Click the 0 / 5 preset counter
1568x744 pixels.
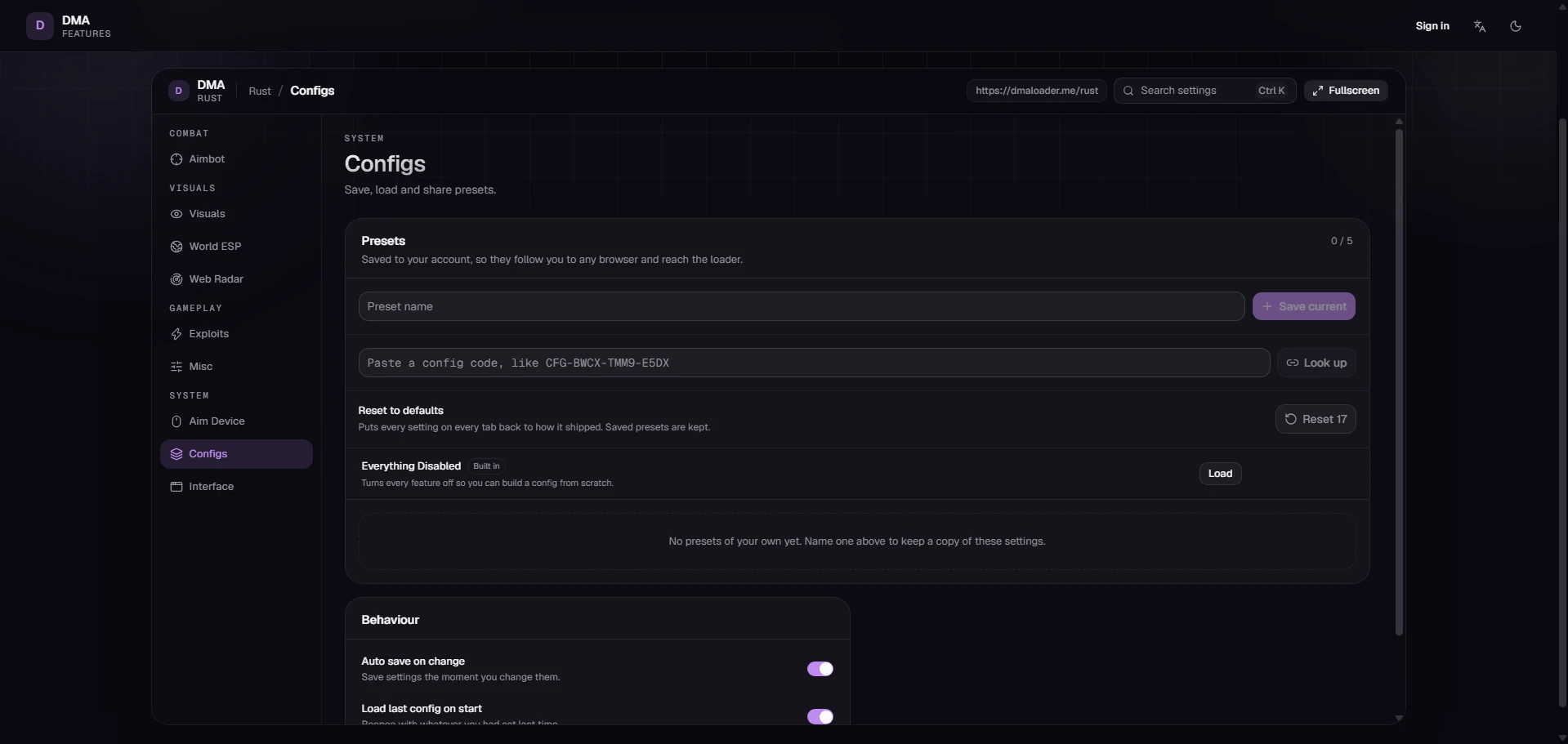pyautogui.click(x=1342, y=241)
